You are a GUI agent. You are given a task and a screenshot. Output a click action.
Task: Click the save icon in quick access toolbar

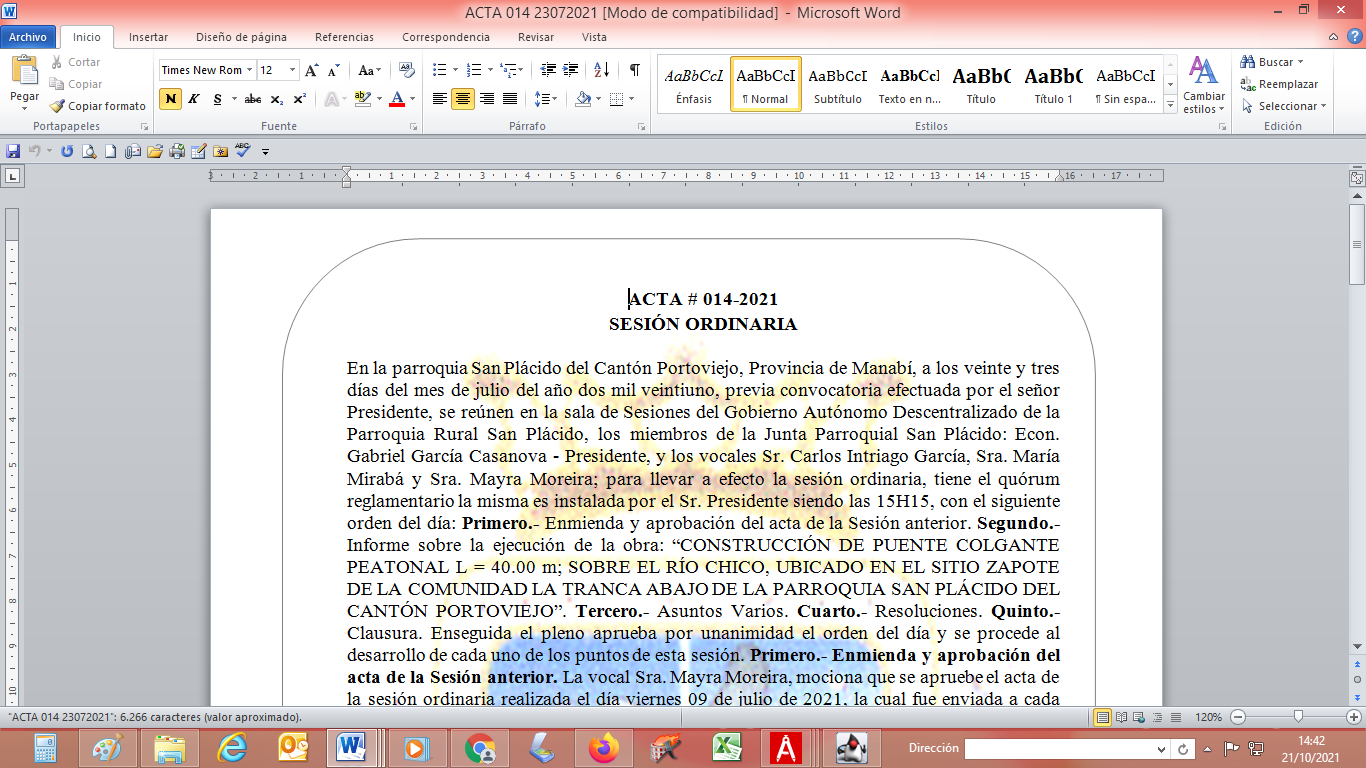pos(13,151)
